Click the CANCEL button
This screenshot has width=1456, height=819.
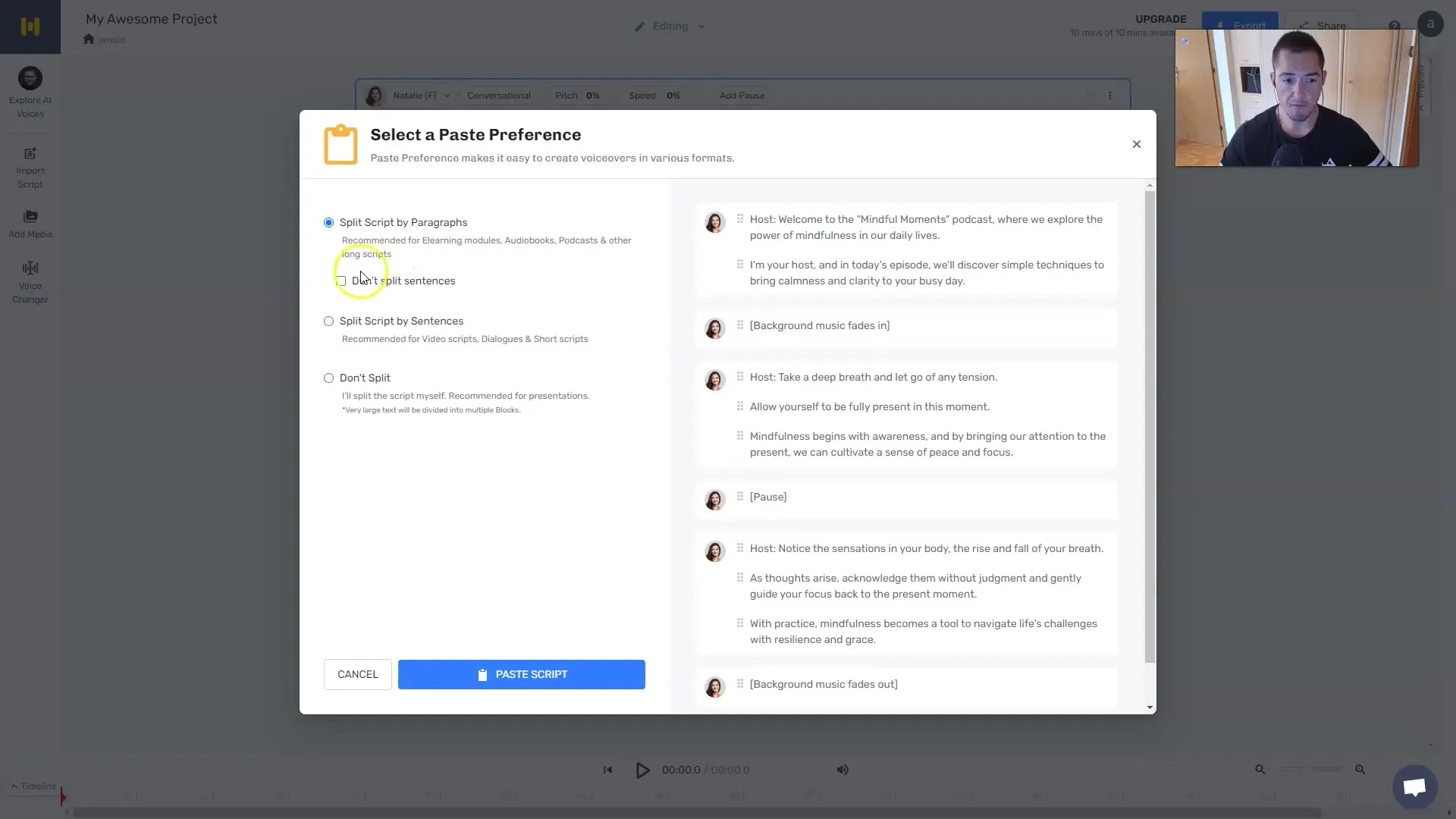[x=357, y=674]
